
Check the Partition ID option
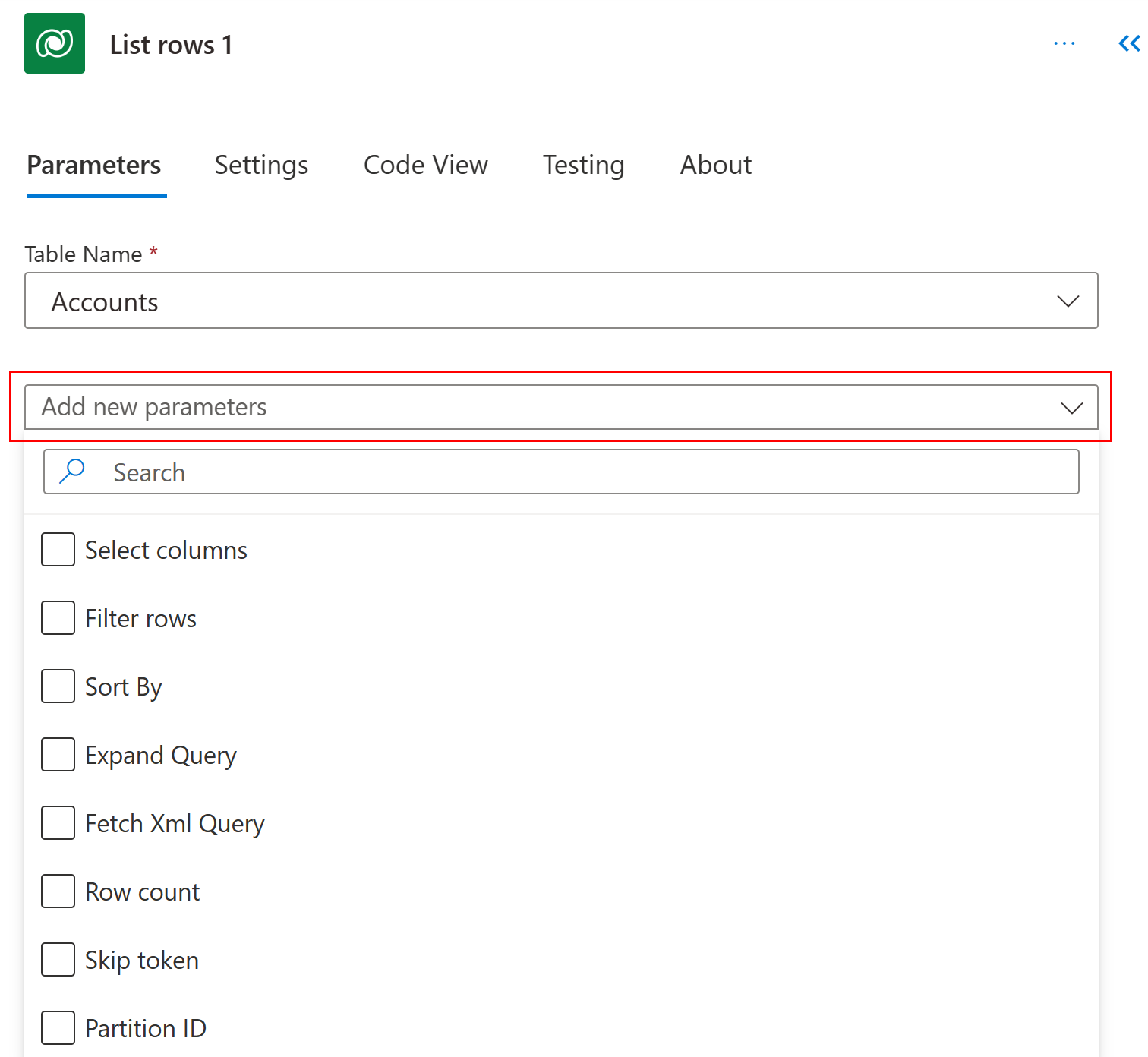[x=58, y=1027]
